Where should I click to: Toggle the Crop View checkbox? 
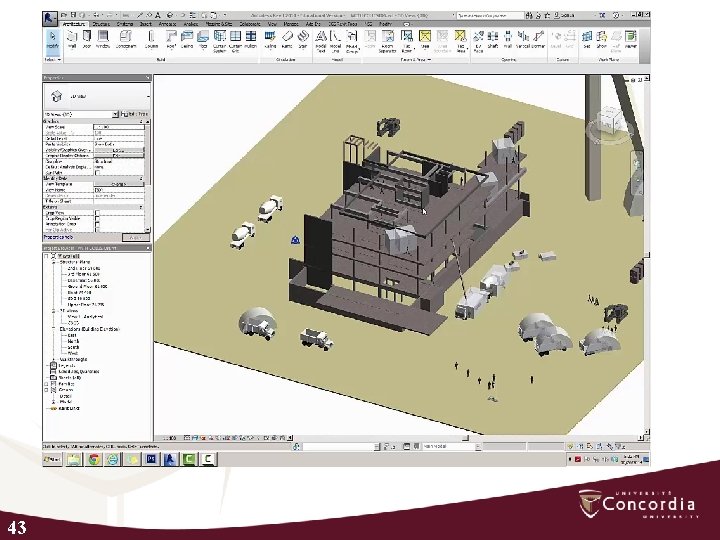(97, 213)
